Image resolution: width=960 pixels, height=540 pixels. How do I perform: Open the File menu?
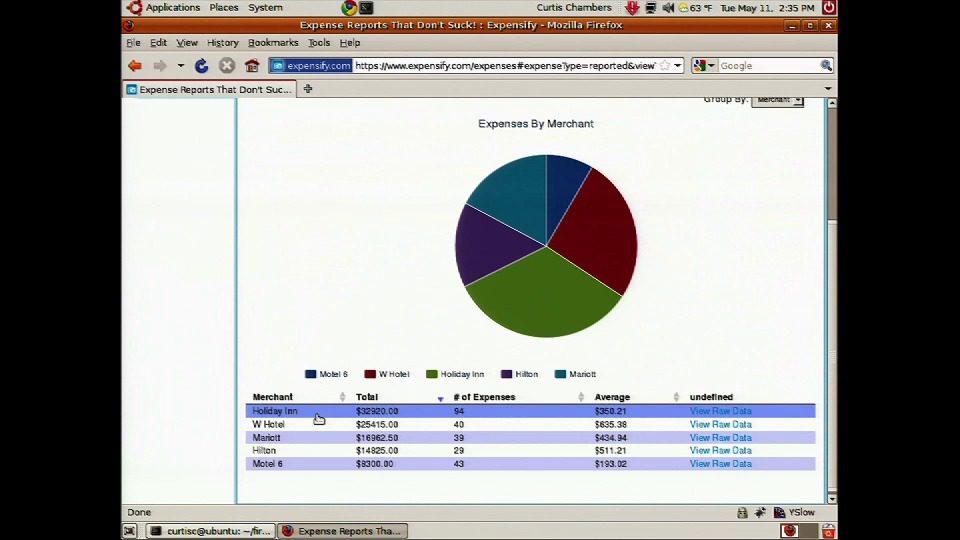click(133, 43)
